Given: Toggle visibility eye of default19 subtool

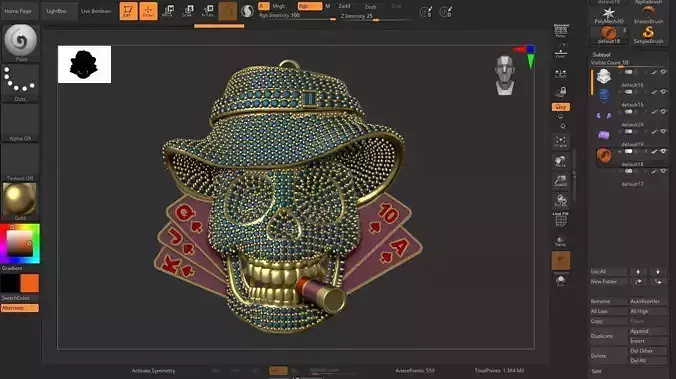Looking at the screenshot, I should click(663, 132).
